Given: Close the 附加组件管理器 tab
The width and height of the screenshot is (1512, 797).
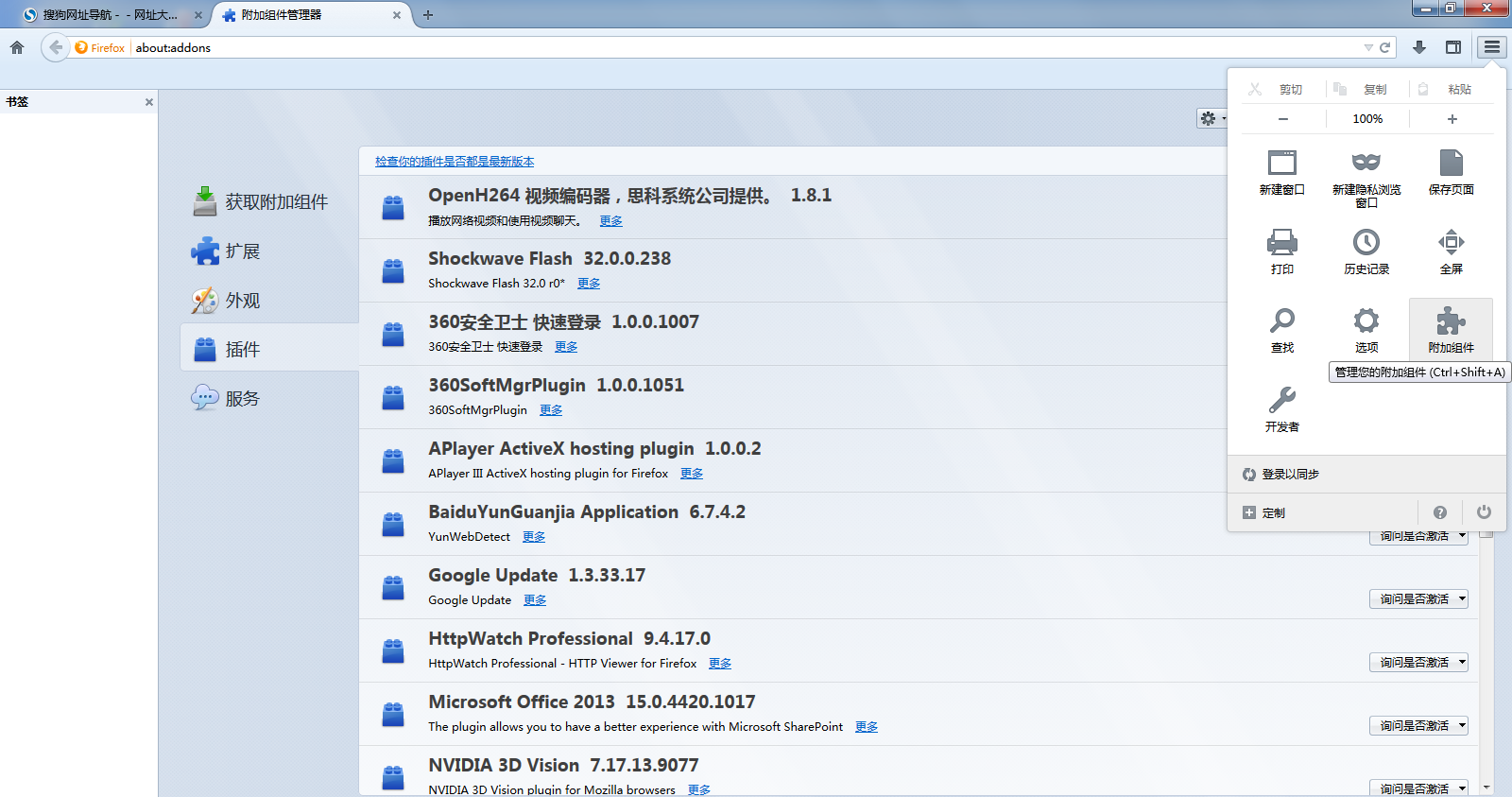Looking at the screenshot, I should click(x=397, y=15).
